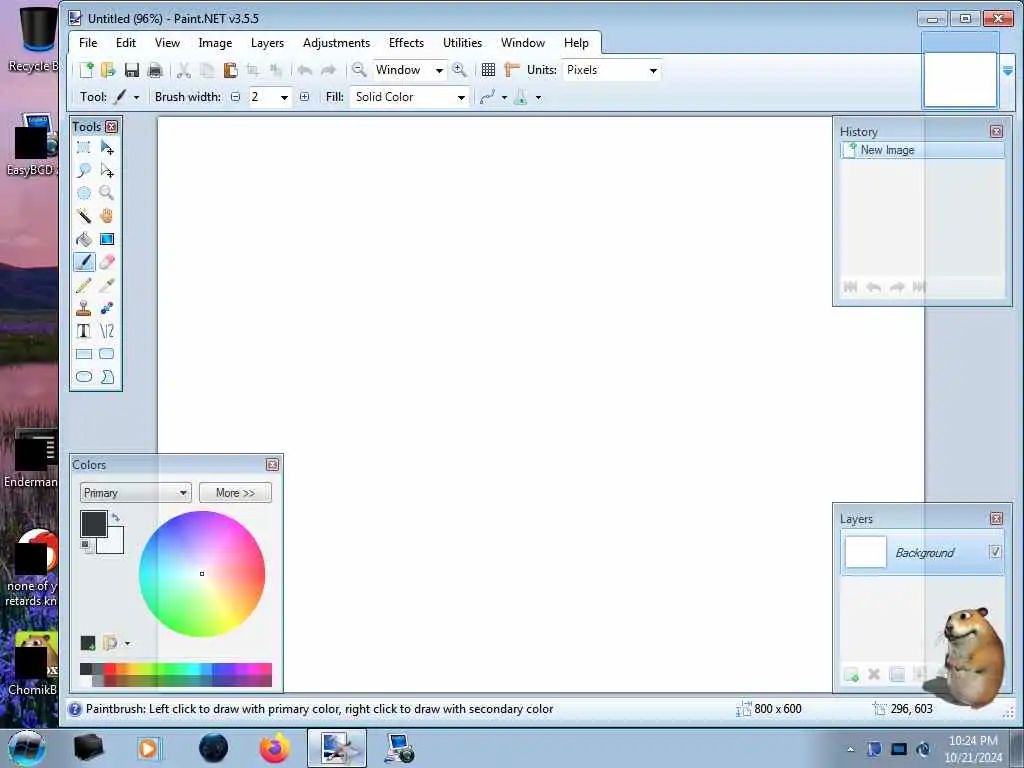1024x768 pixels.
Task: Select the Rectangle shape tool
Action: point(84,354)
